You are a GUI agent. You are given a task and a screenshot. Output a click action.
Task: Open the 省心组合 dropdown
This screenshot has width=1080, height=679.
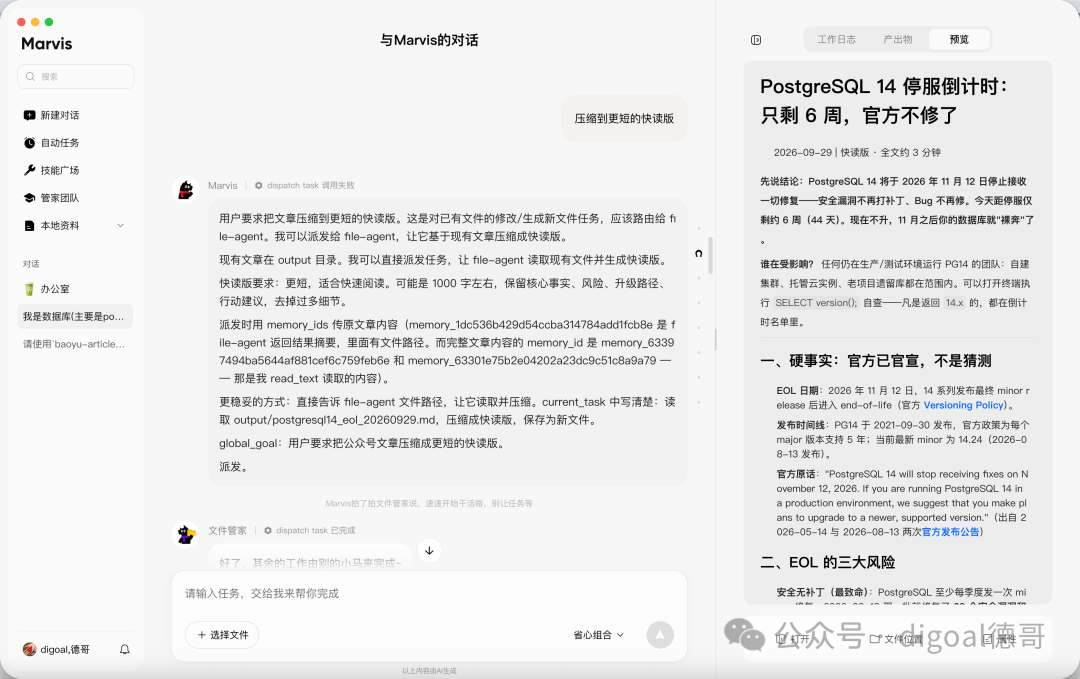(599, 635)
